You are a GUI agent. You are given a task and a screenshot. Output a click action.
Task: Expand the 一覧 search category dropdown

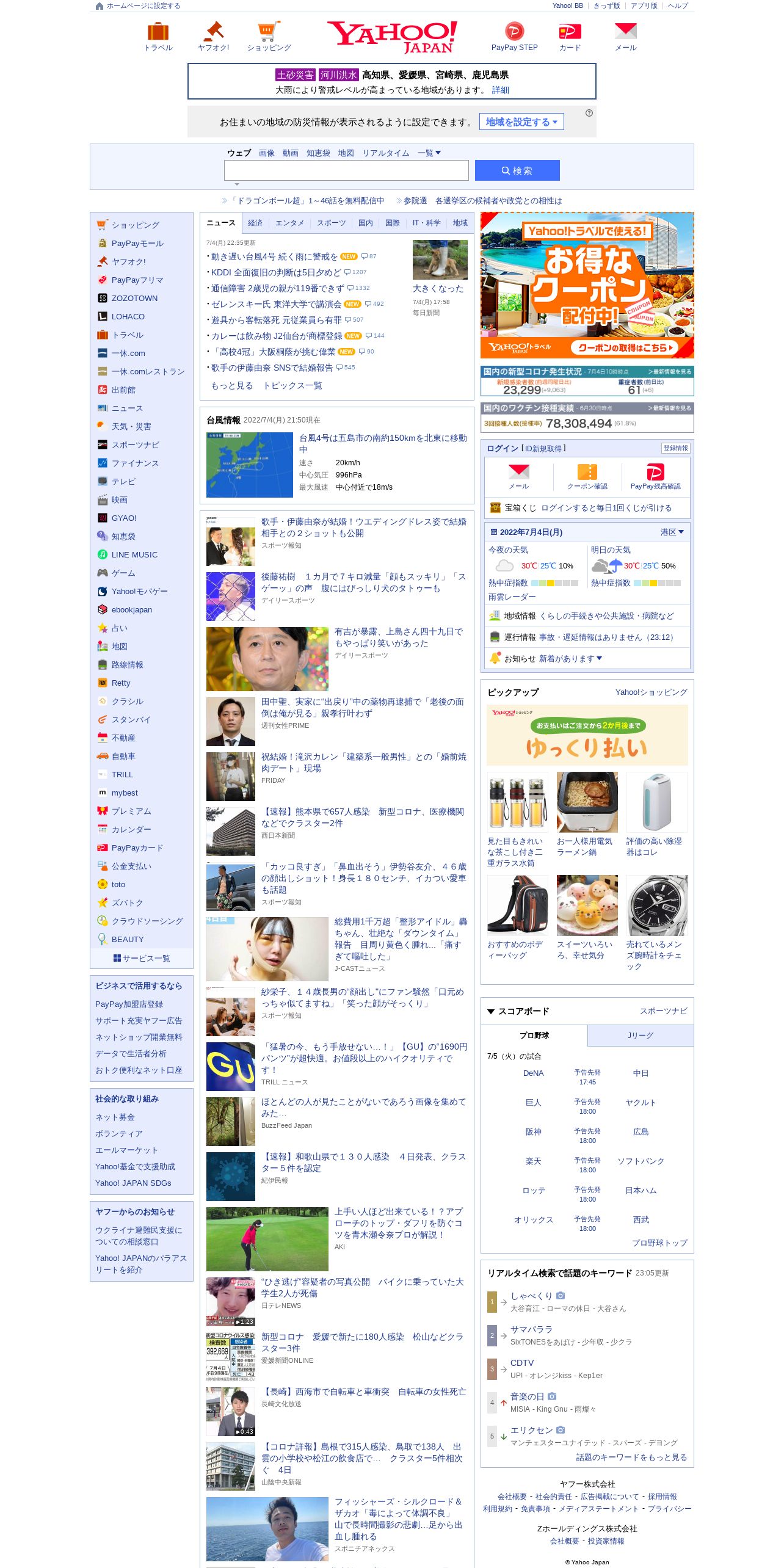[x=429, y=153]
